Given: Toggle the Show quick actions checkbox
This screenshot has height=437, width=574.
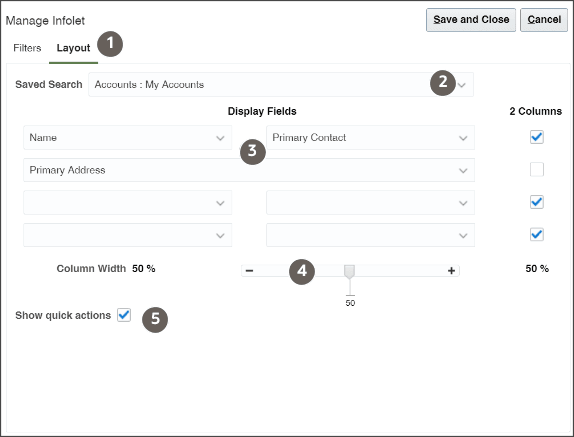Looking at the screenshot, I should click(x=124, y=315).
